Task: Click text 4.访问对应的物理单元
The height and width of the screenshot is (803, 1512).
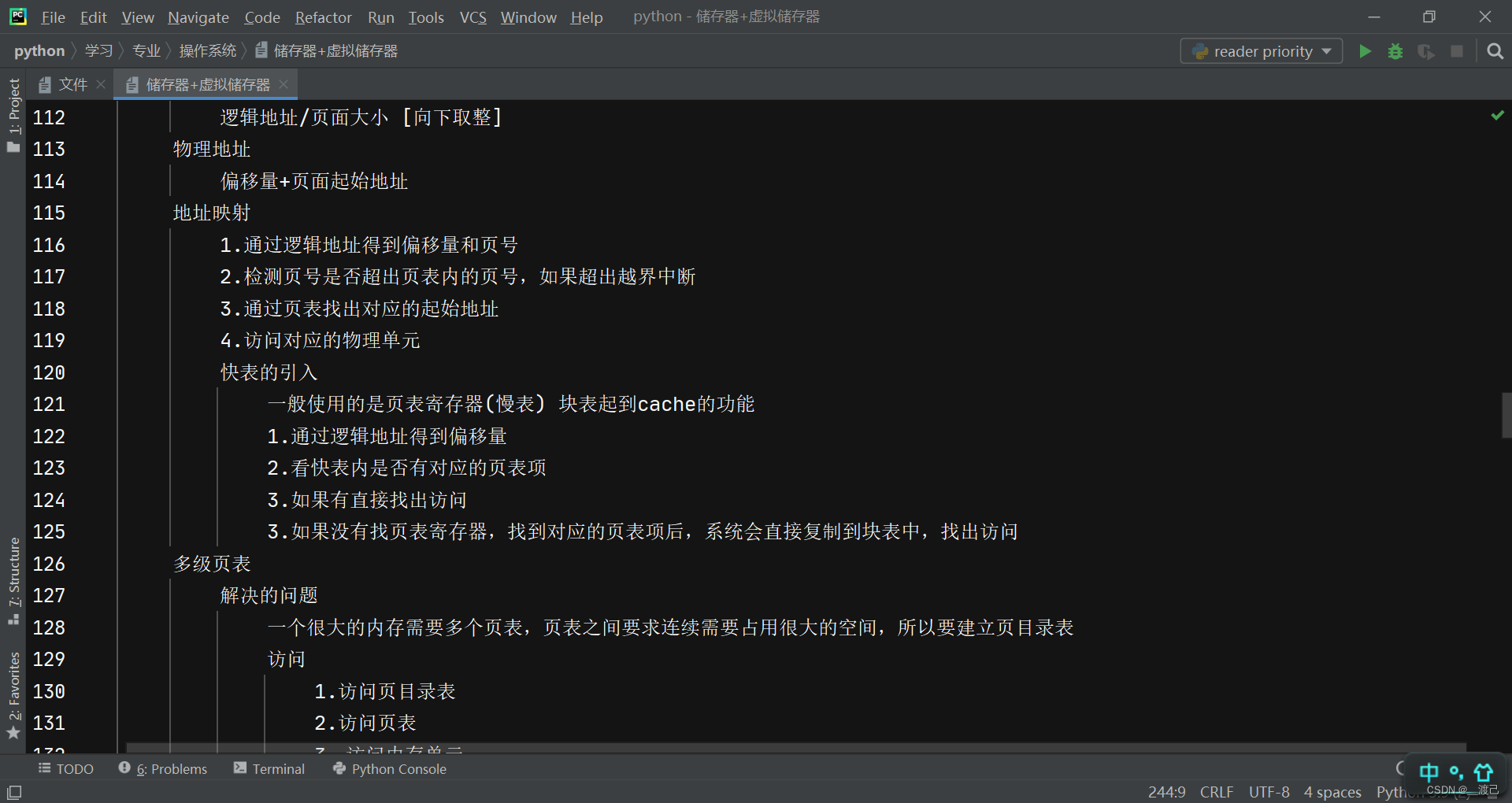Action: (321, 340)
